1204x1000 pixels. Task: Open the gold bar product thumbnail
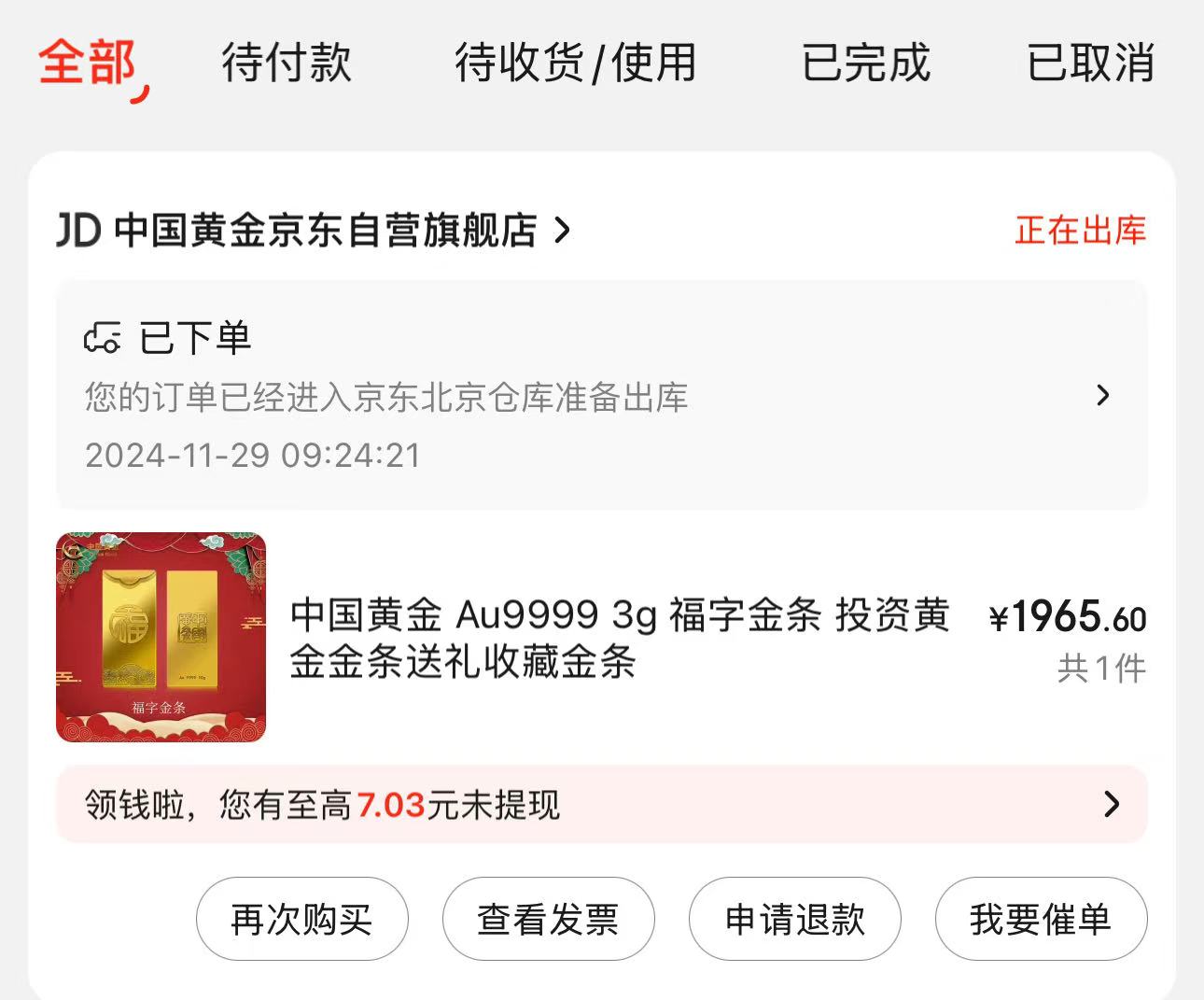coord(161,638)
